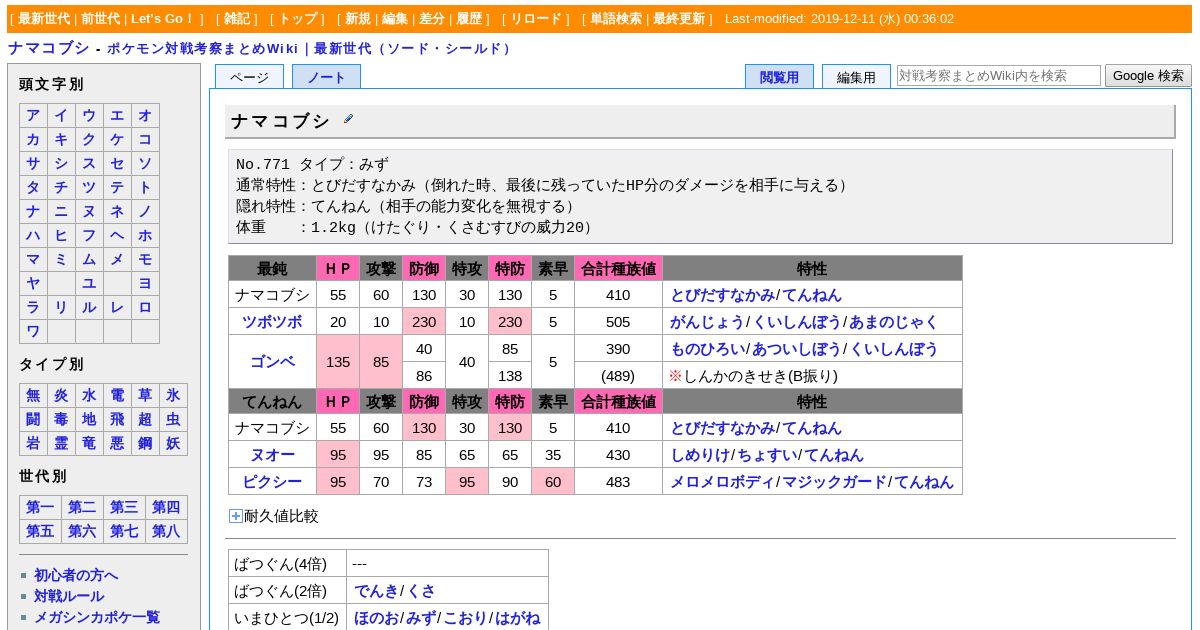Select the 闘 type link

(x=33, y=419)
